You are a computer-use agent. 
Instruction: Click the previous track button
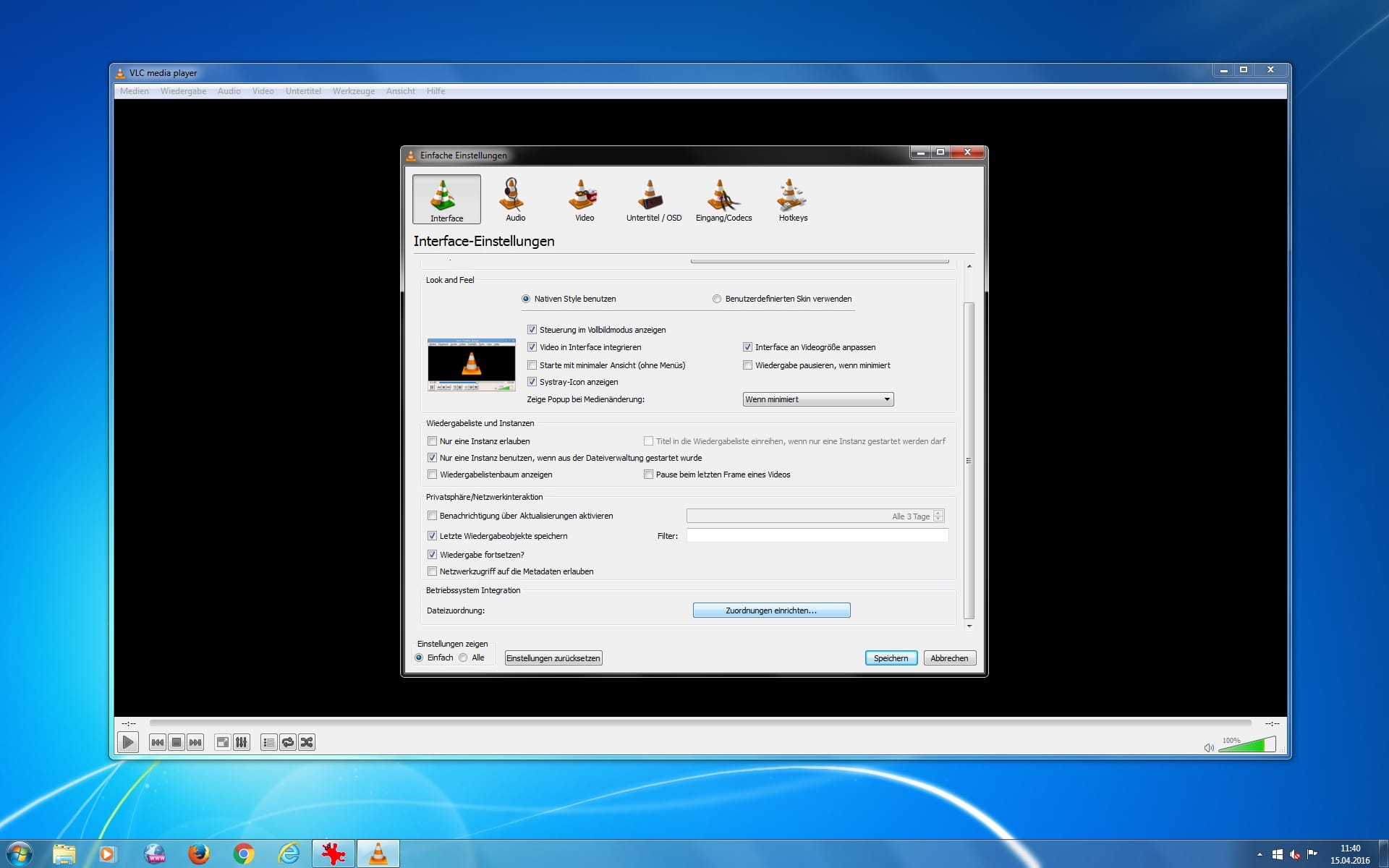pos(157,742)
